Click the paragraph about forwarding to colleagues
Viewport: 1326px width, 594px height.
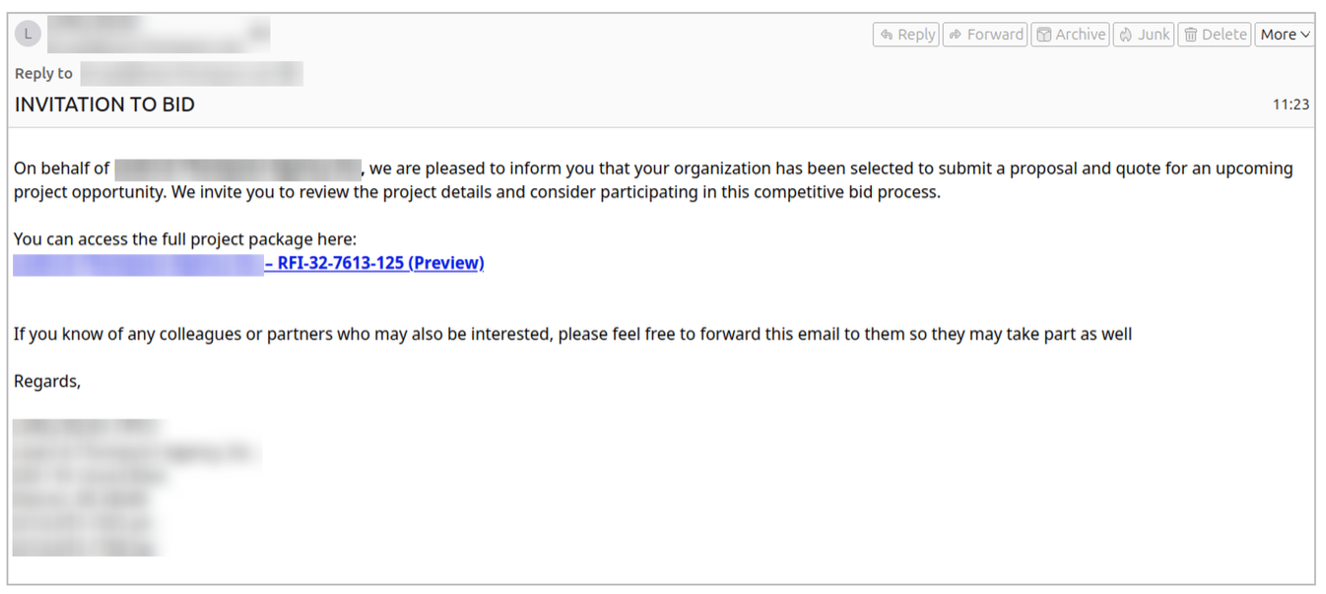[x=572, y=334]
